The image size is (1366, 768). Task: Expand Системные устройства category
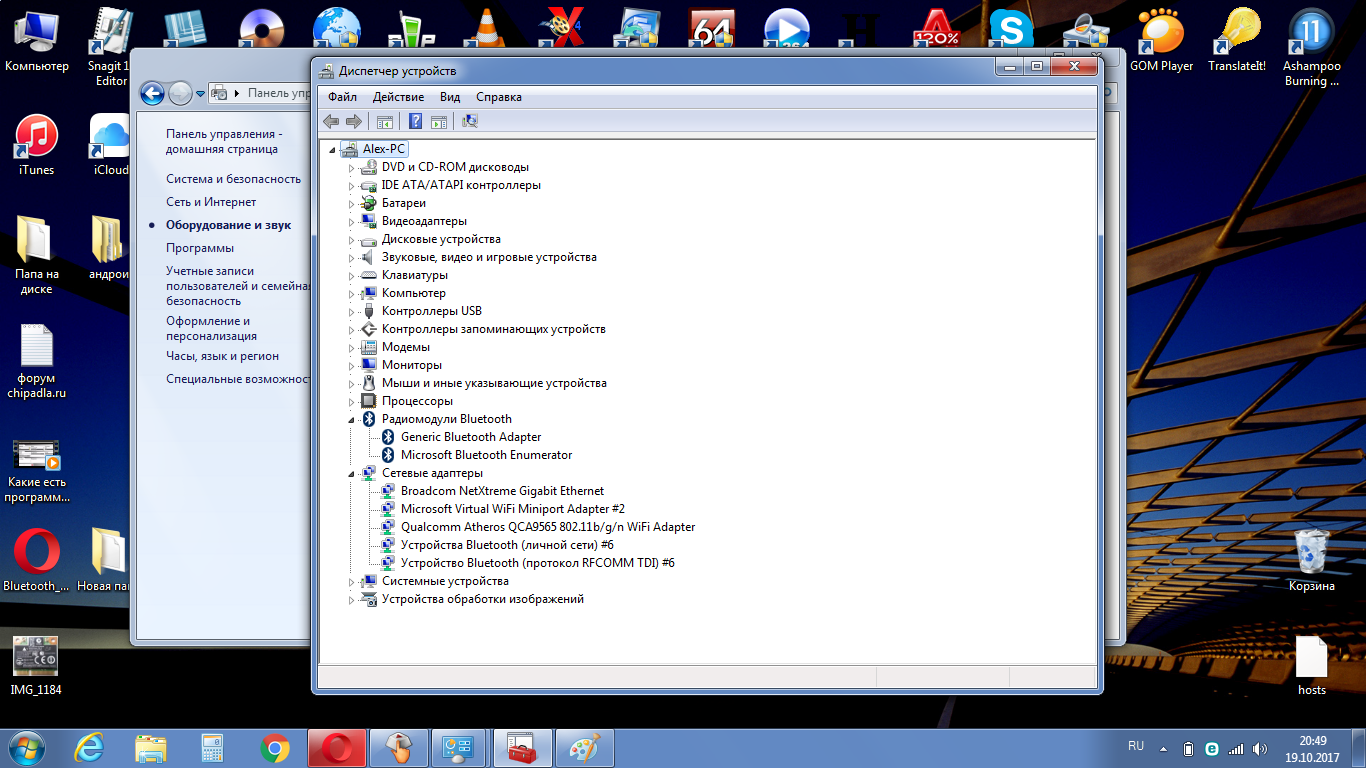tap(351, 581)
